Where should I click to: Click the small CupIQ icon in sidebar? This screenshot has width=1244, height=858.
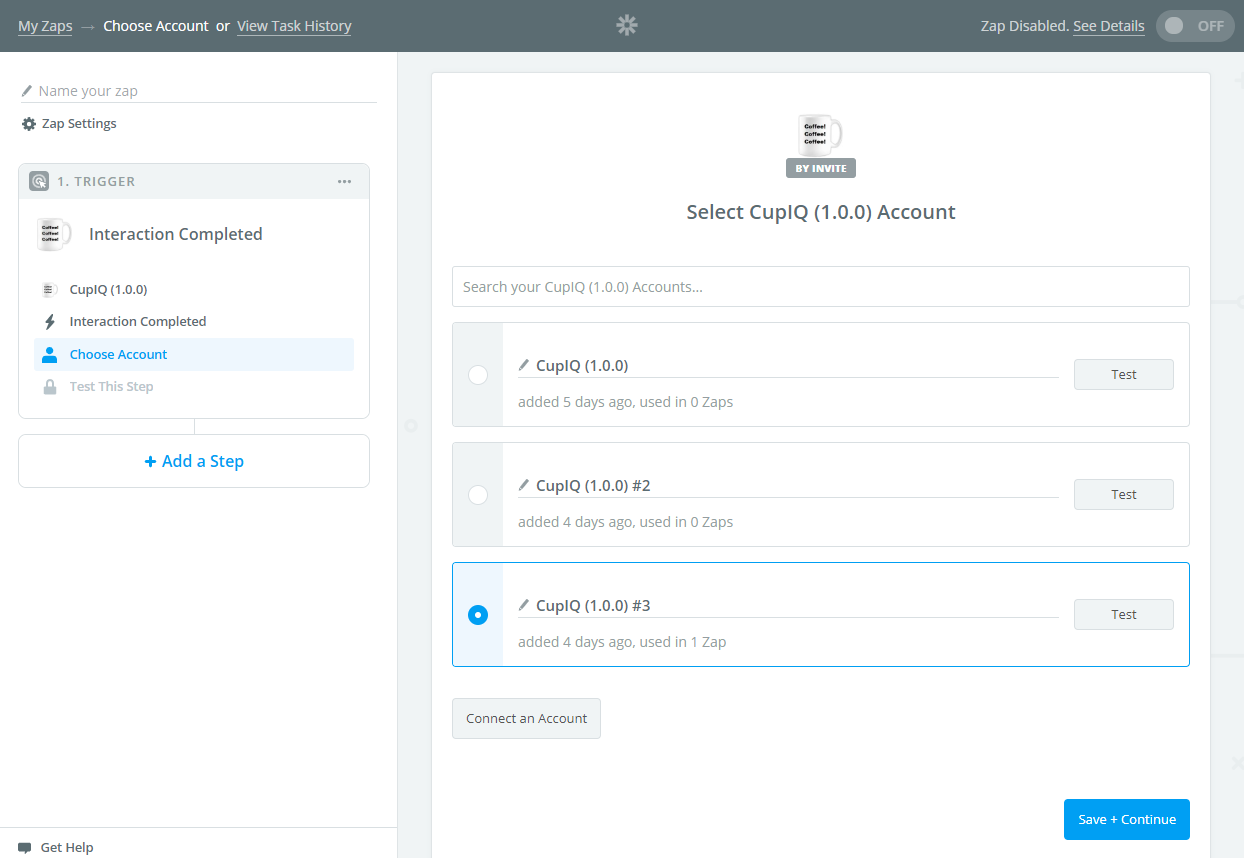tap(49, 290)
